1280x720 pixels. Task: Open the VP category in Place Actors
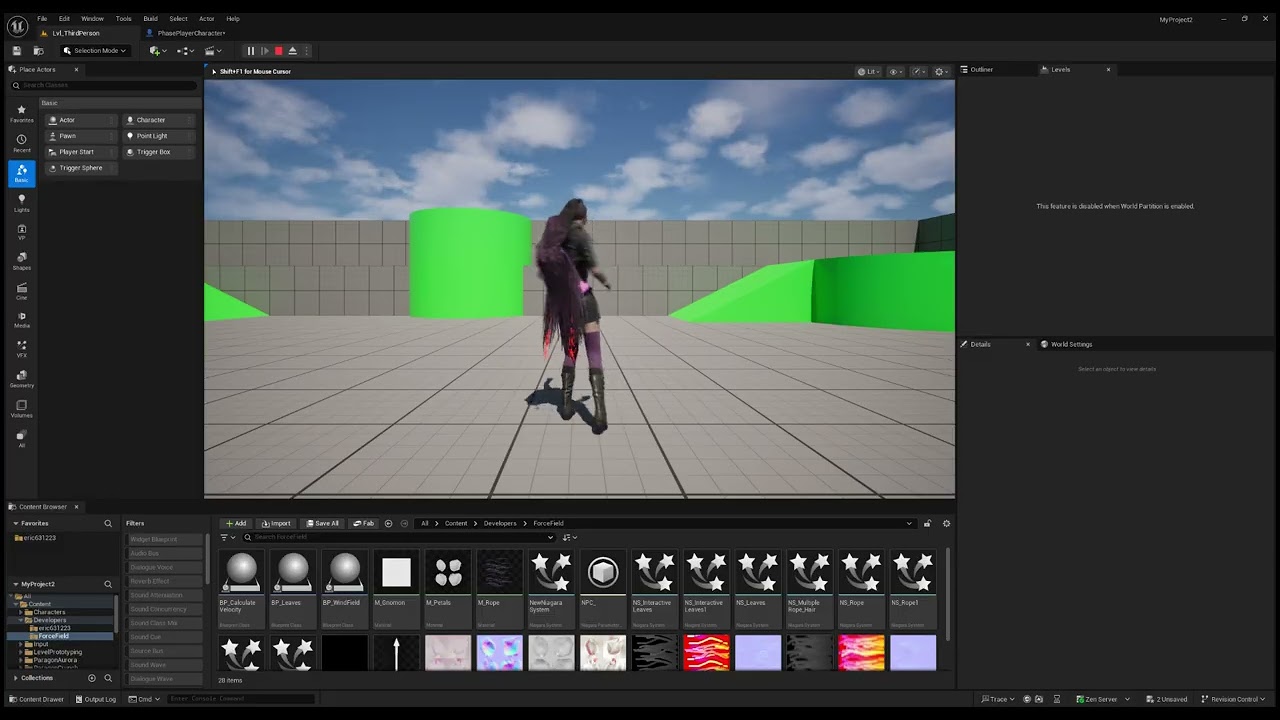coord(21,232)
